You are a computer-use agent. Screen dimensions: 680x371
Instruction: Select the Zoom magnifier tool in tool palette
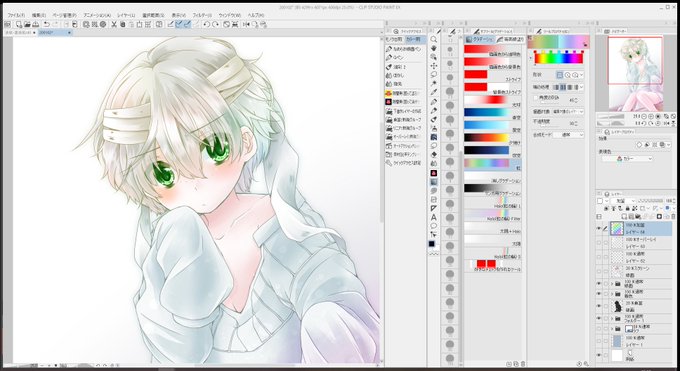click(x=433, y=39)
